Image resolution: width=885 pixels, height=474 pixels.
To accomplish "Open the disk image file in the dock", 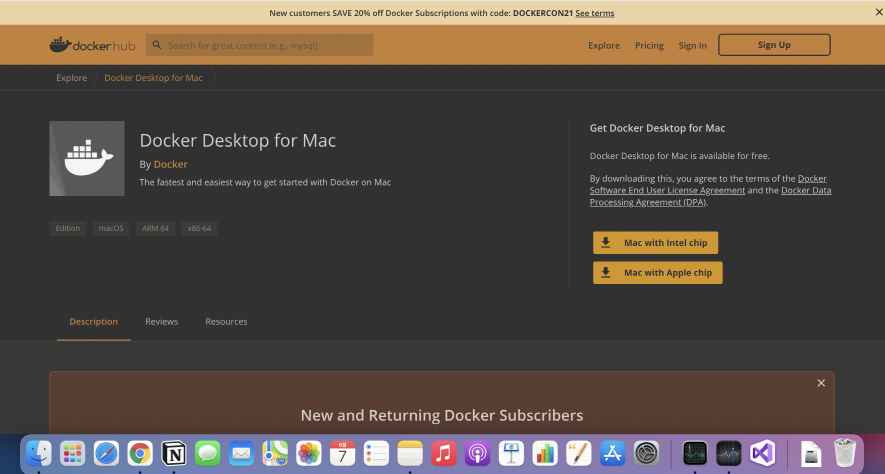I will click(811, 453).
